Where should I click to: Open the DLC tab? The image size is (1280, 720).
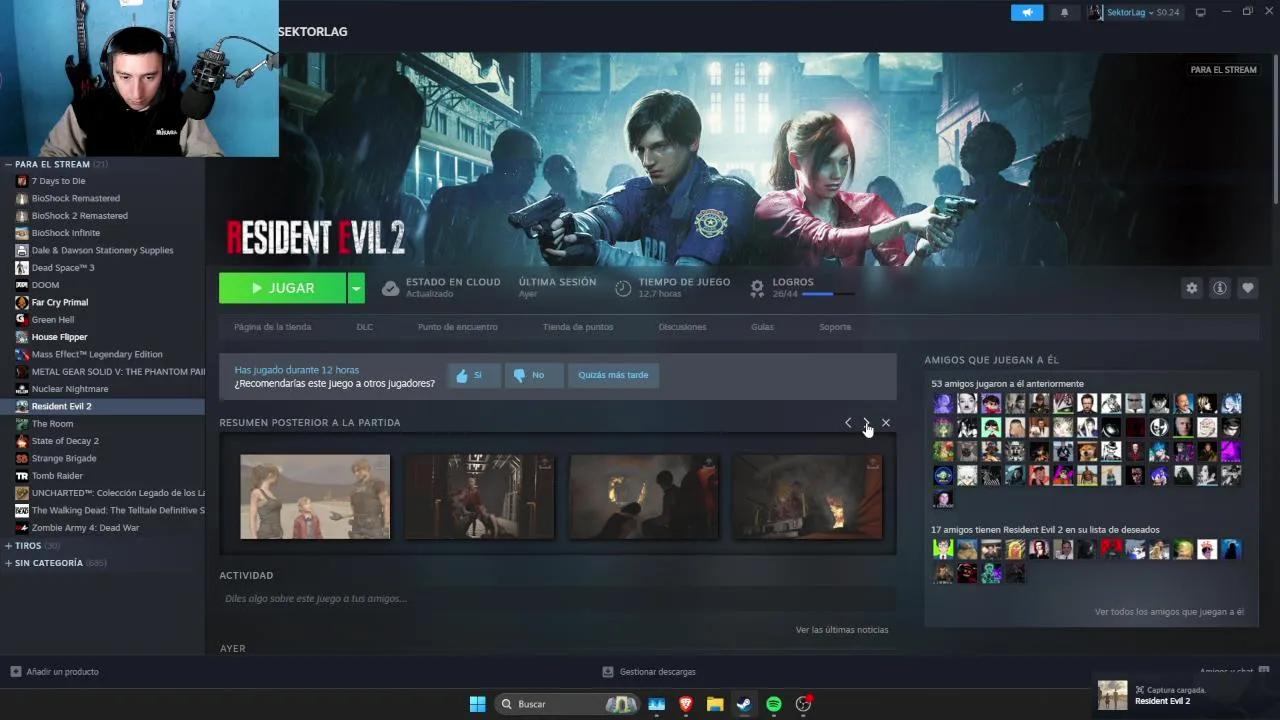coord(364,327)
